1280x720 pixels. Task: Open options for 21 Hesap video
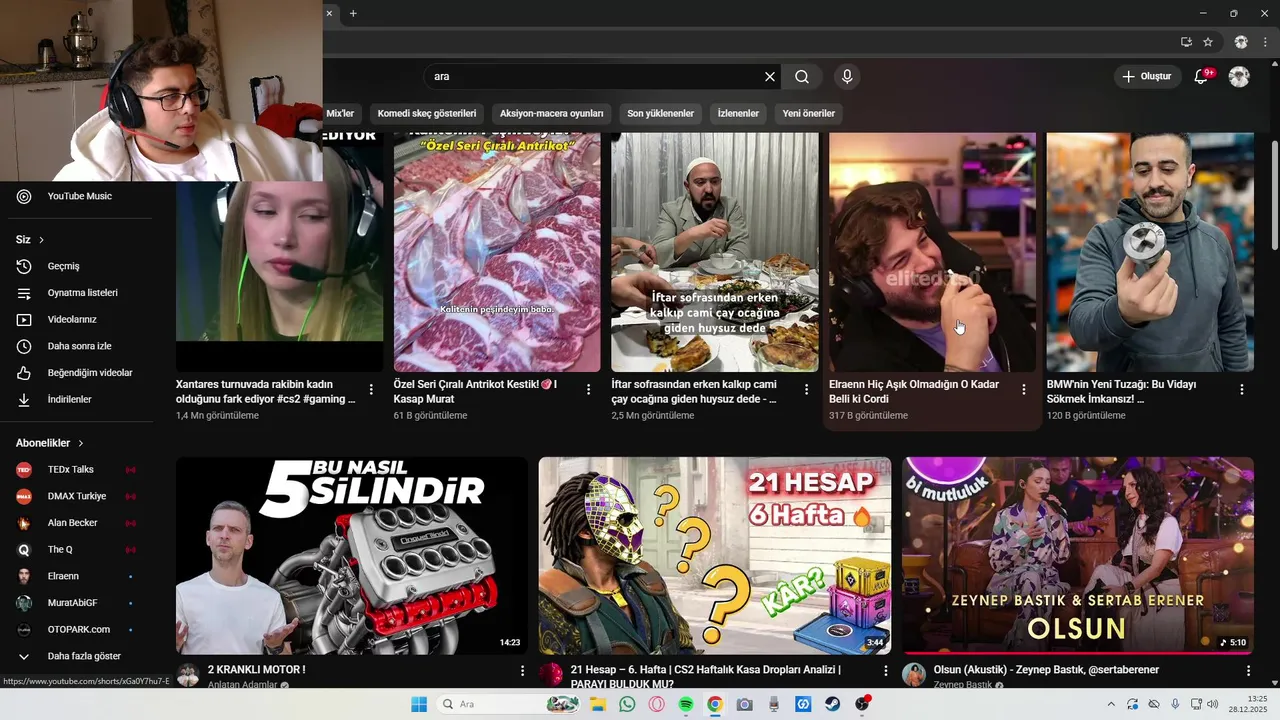(885, 670)
